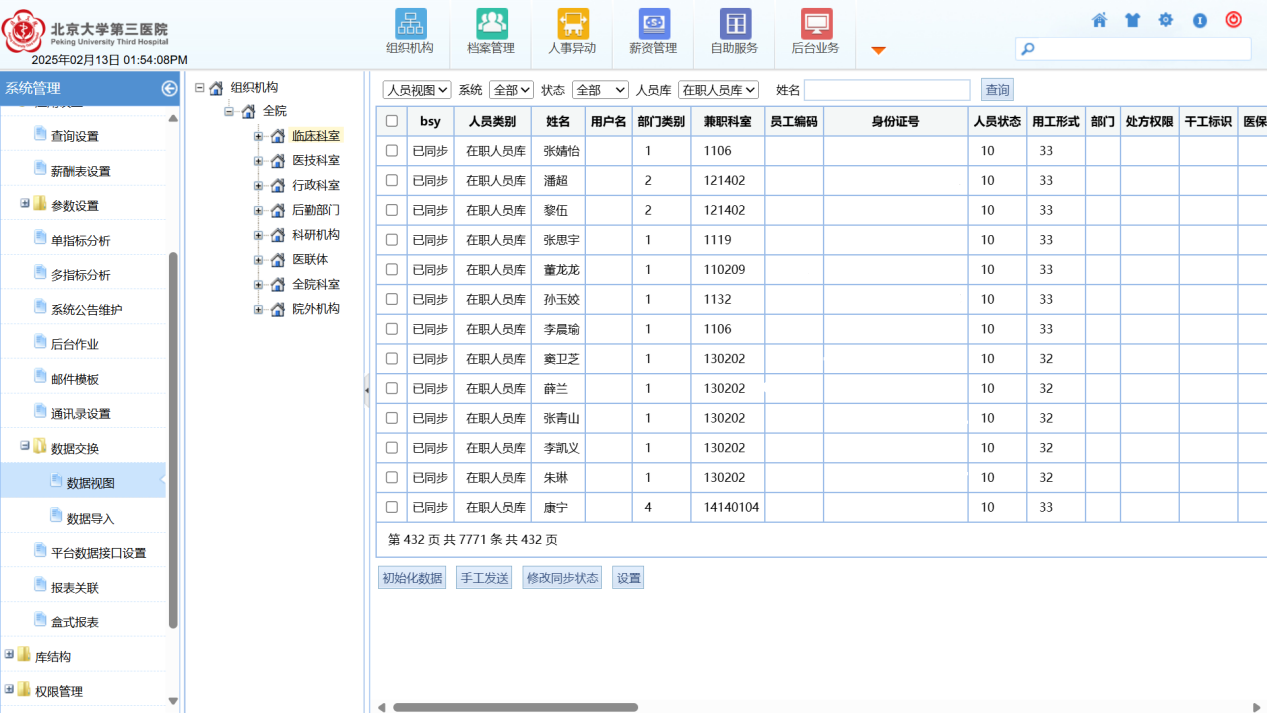This screenshot has height=713, width=1267.
Task: Expand the 临床科室 tree node
Action: click(259, 136)
